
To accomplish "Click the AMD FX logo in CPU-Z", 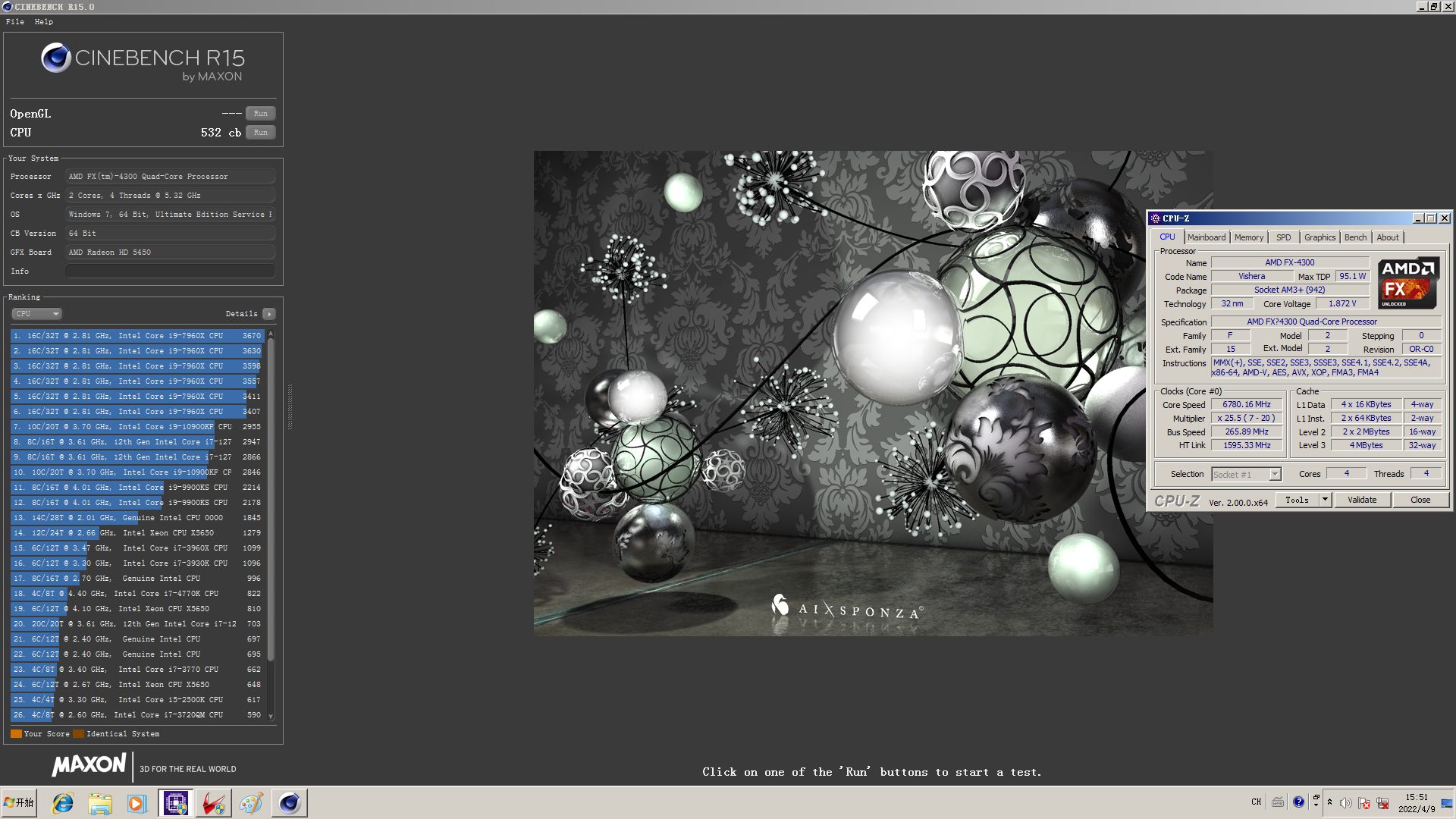I will [x=1408, y=283].
